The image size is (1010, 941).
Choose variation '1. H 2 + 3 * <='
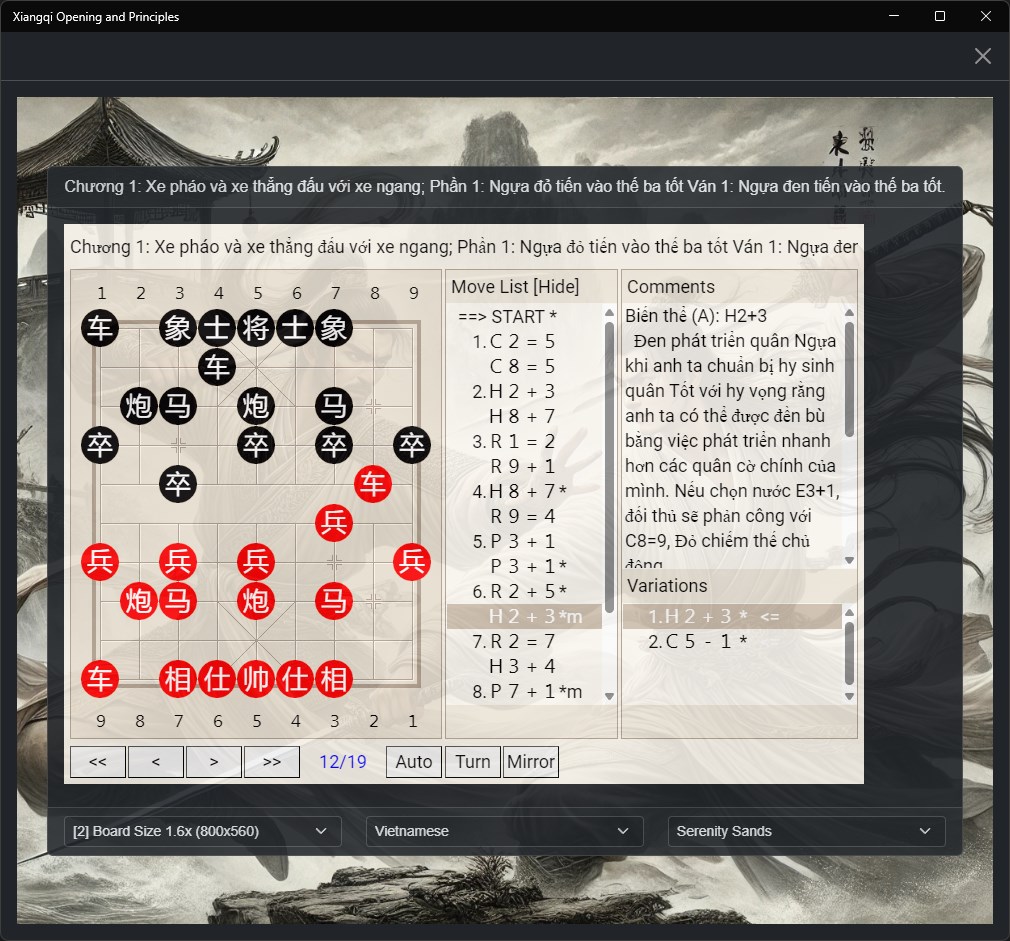point(732,616)
